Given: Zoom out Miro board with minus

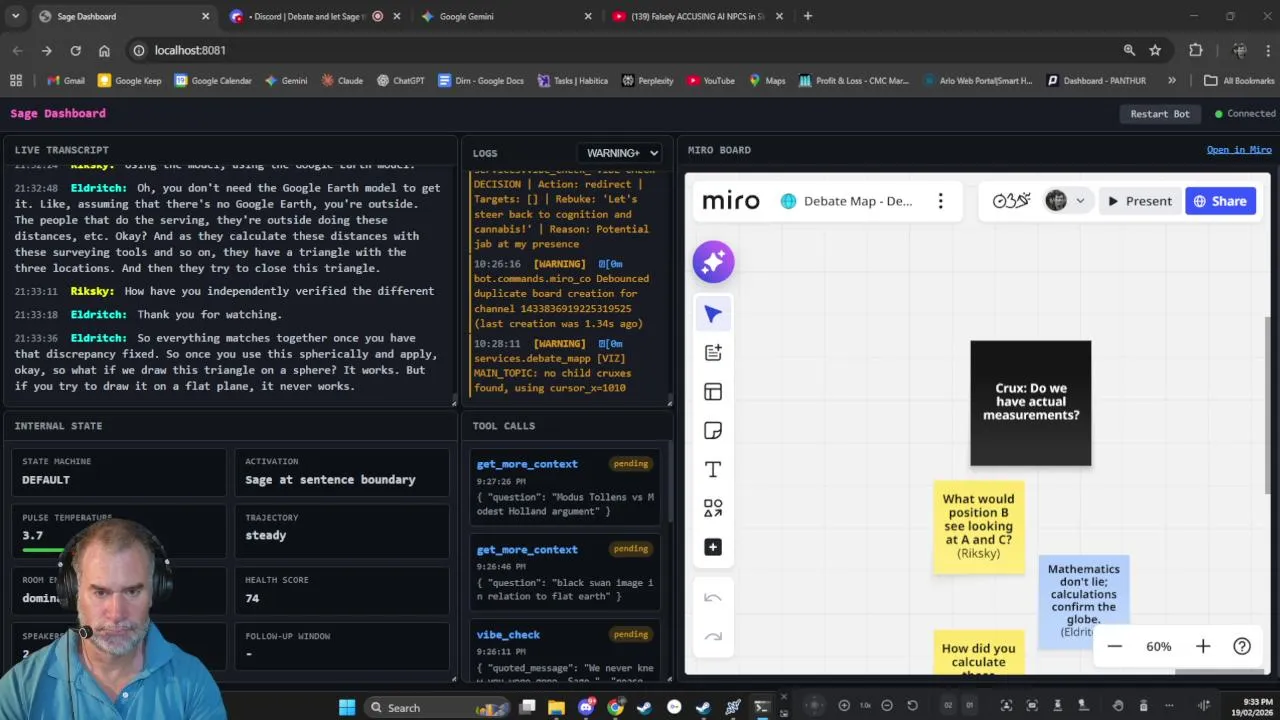Looking at the screenshot, I should (x=1115, y=647).
